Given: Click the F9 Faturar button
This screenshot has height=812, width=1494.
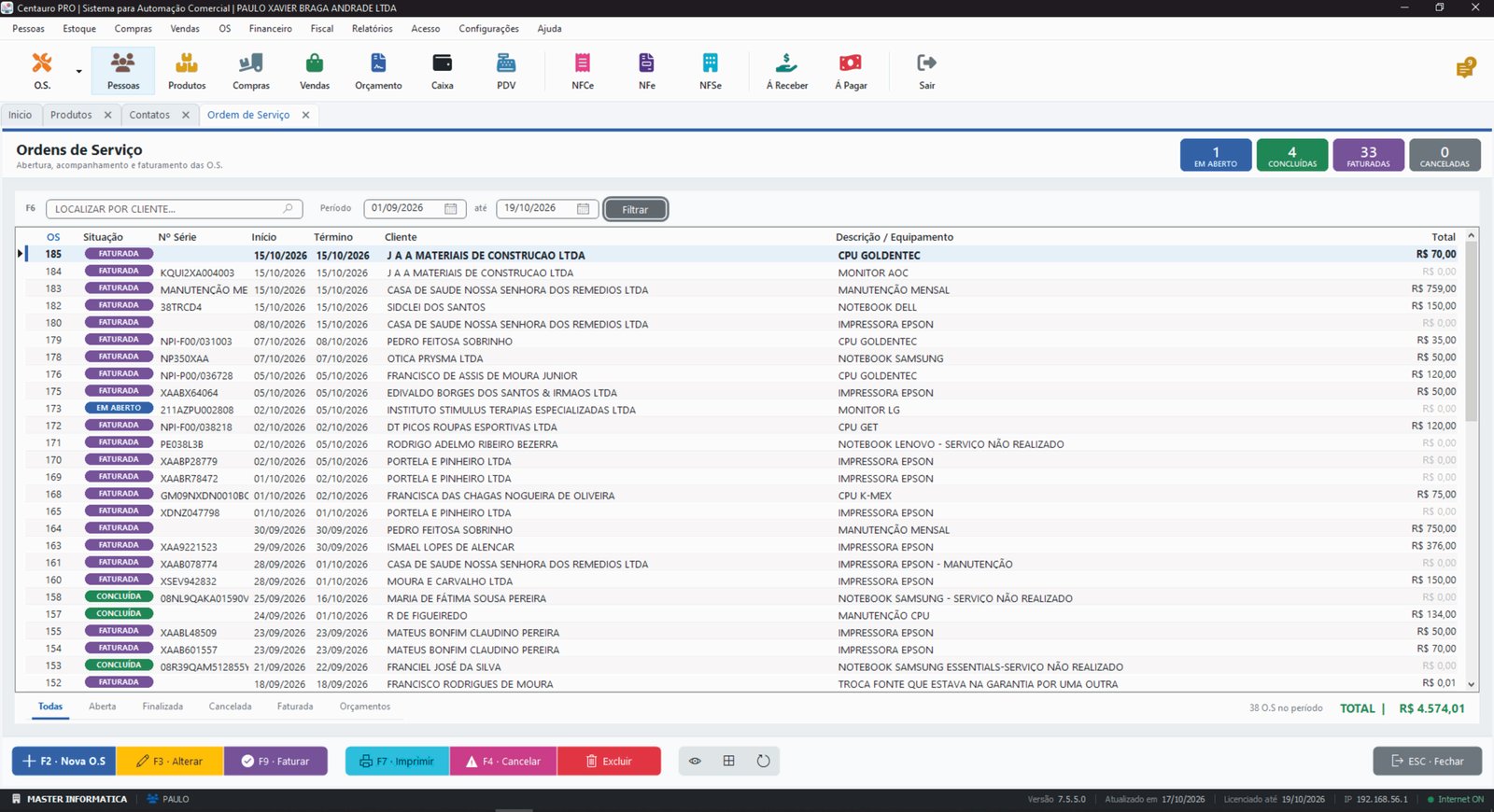Looking at the screenshot, I should (275, 761).
